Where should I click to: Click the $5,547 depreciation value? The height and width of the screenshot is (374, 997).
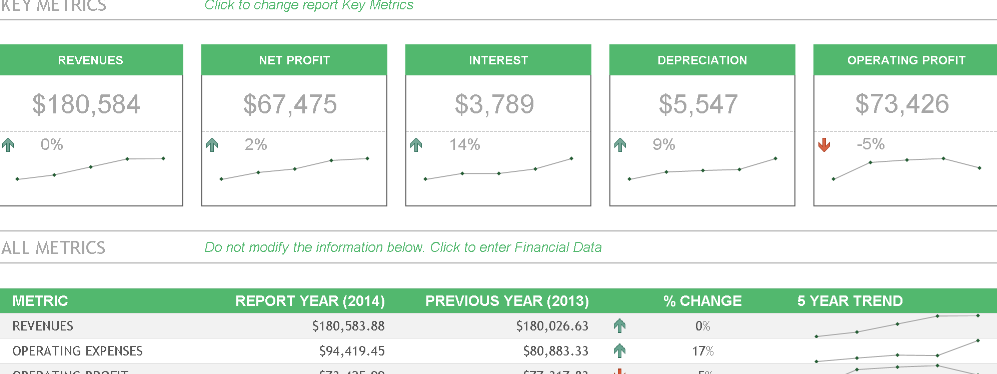coord(699,104)
